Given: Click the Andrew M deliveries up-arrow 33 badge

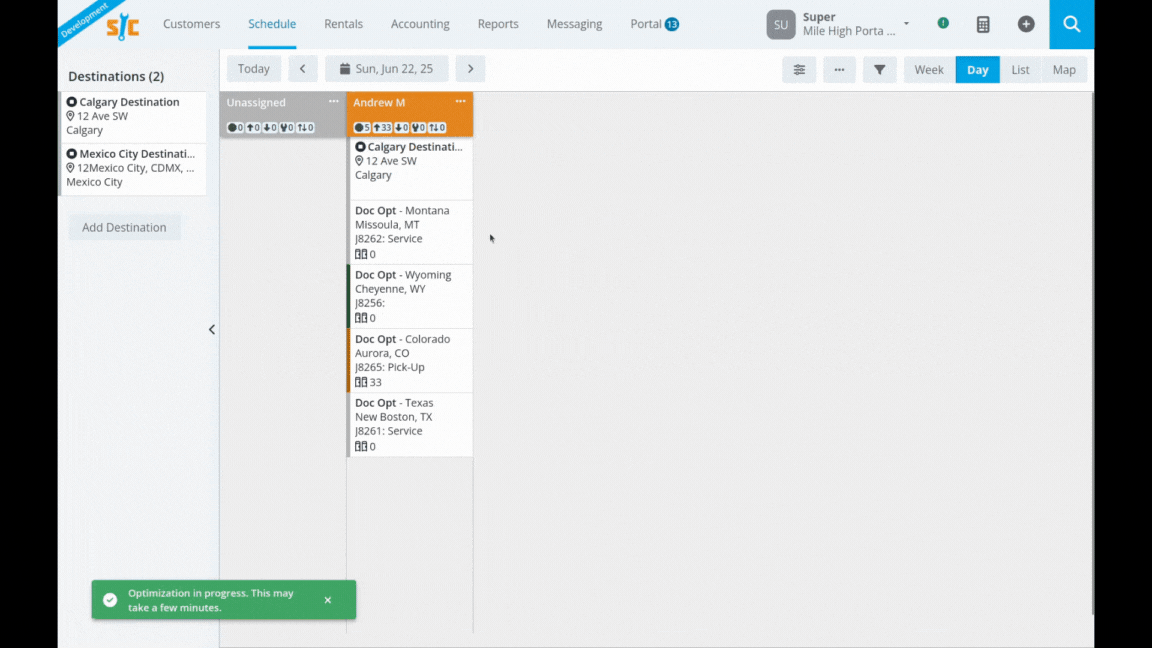Looking at the screenshot, I should click(x=382, y=127).
